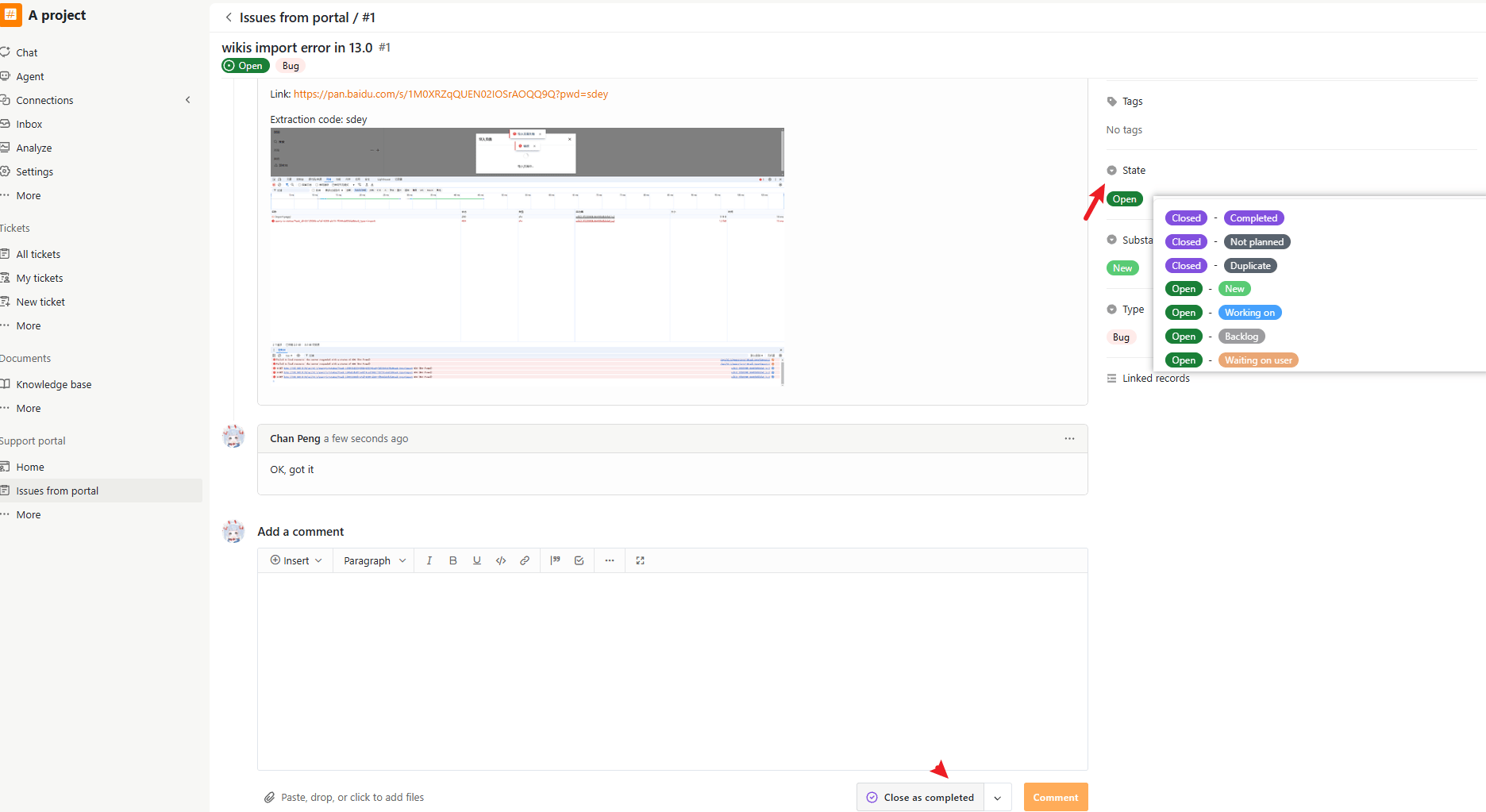Open Settings in the sidebar

35,171
